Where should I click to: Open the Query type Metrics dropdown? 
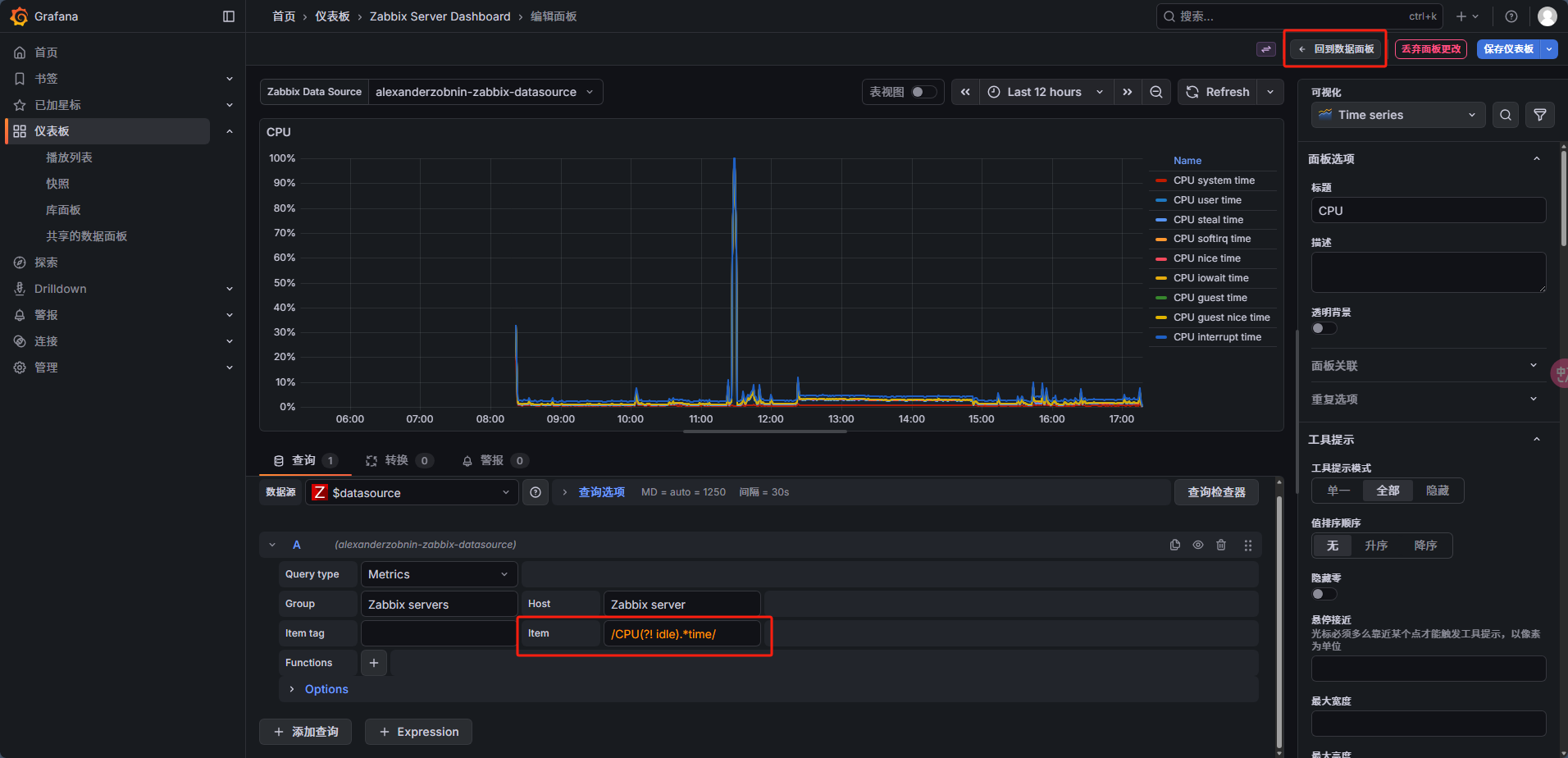tap(439, 574)
